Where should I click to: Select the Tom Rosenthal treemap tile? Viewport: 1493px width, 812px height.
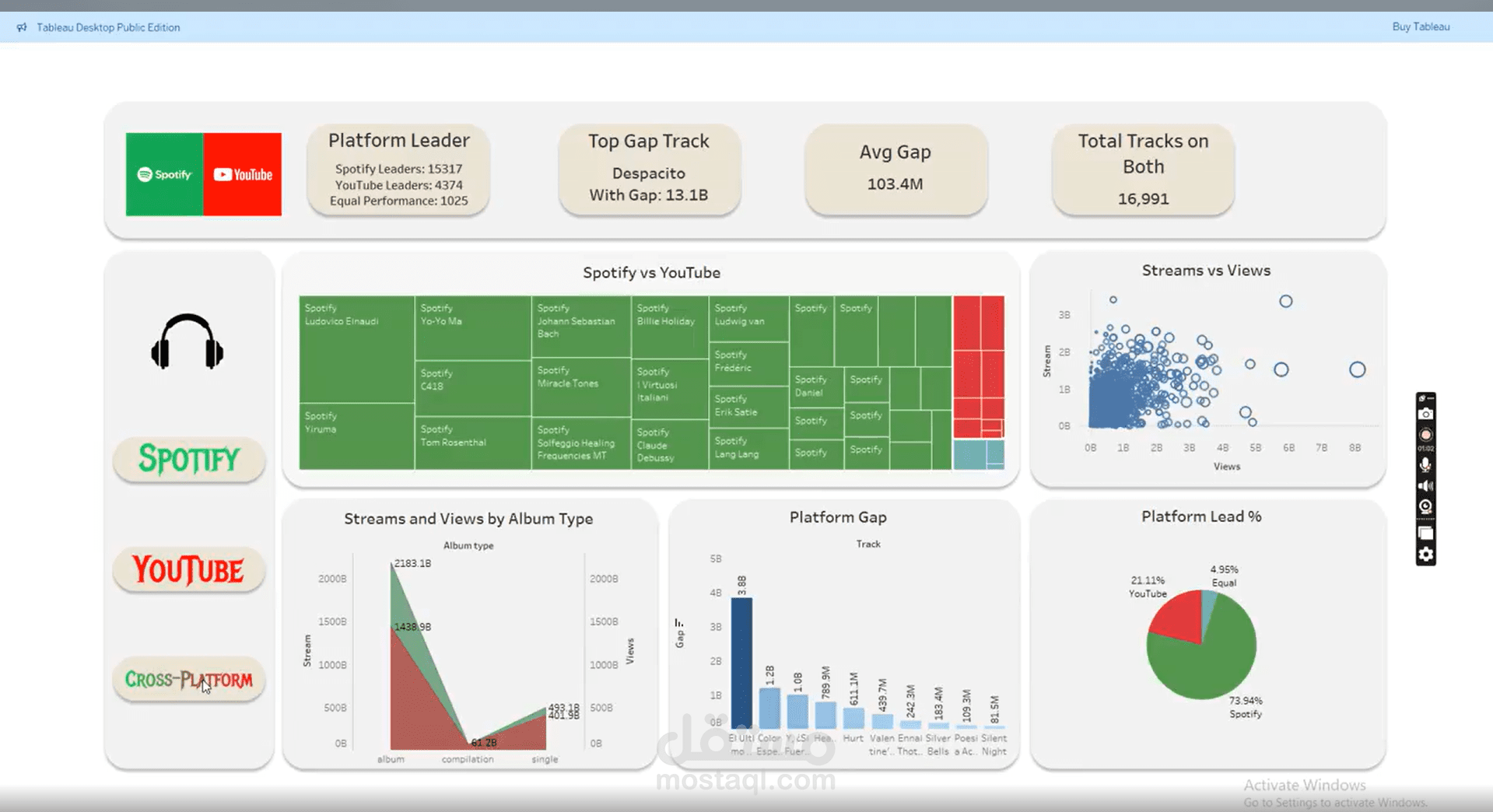tap(473, 443)
